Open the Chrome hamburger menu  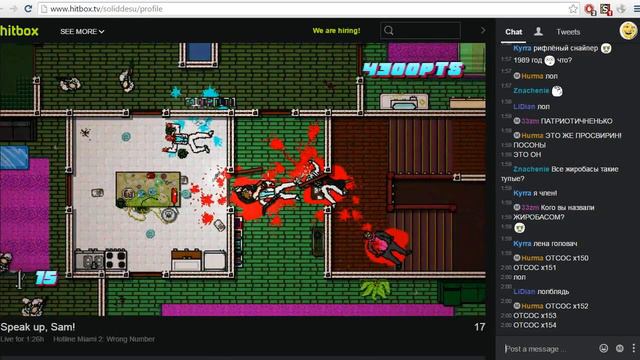[x=636, y=9]
